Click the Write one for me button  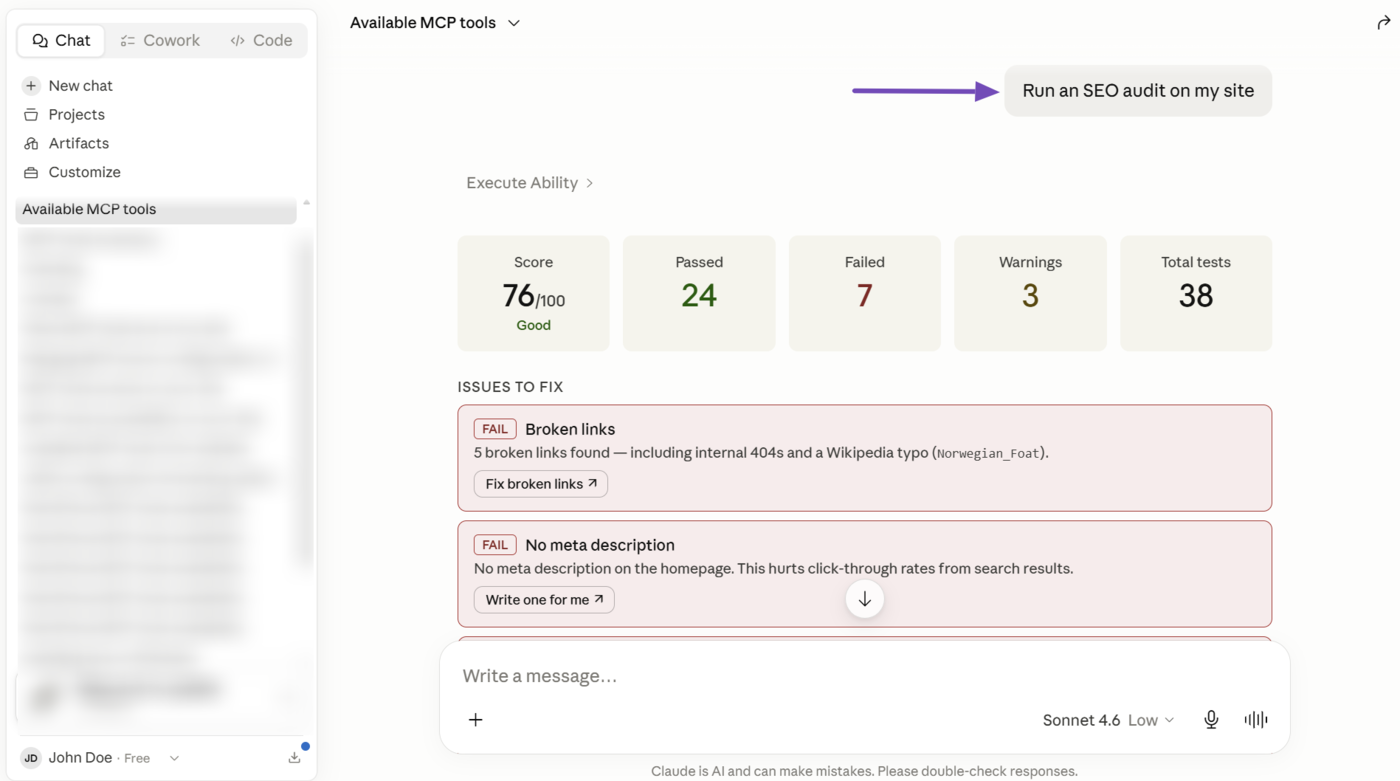(x=544, y=600)
